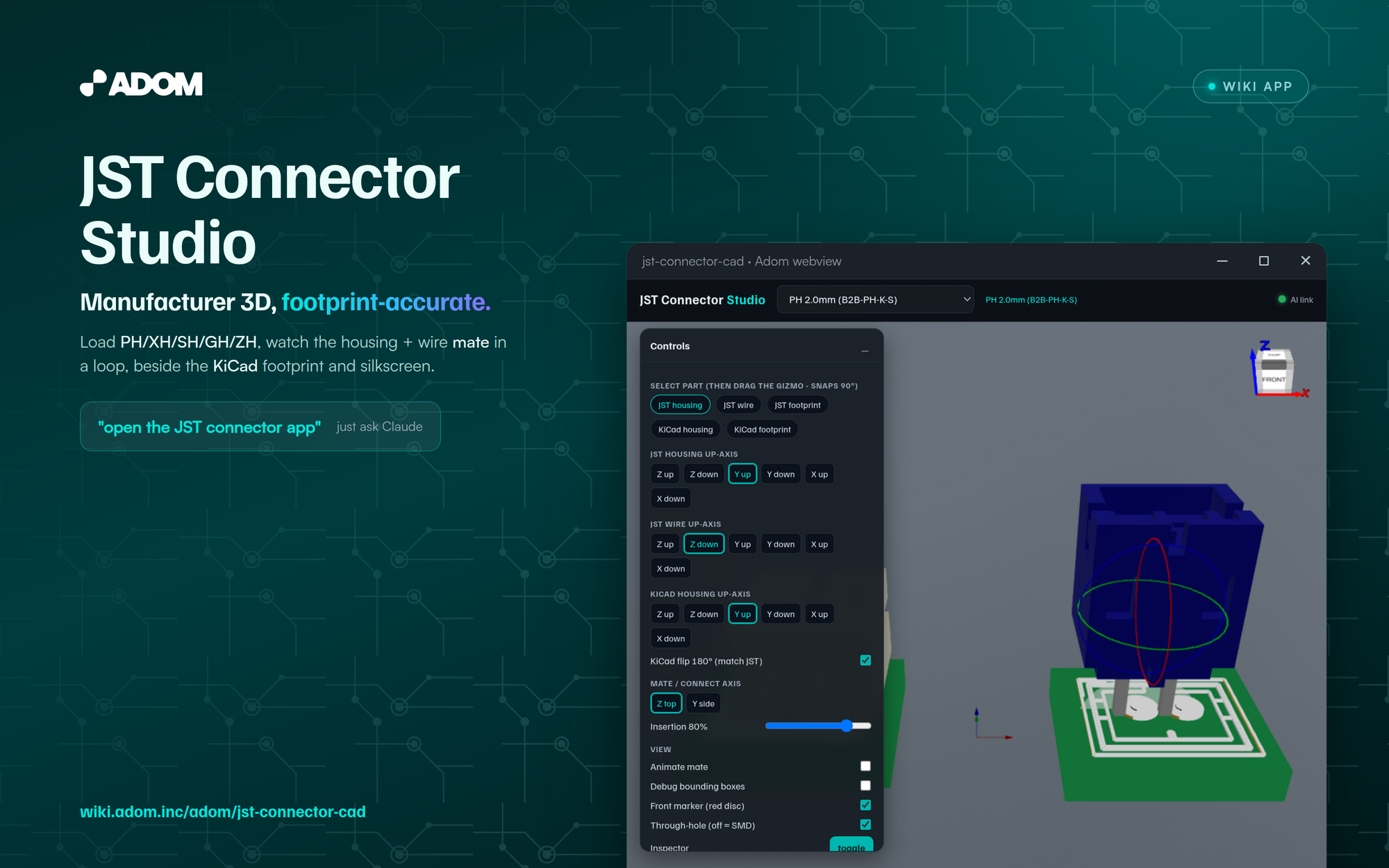Click the JST Connector Studio title

pyautogui.click(x=702, y=299)
